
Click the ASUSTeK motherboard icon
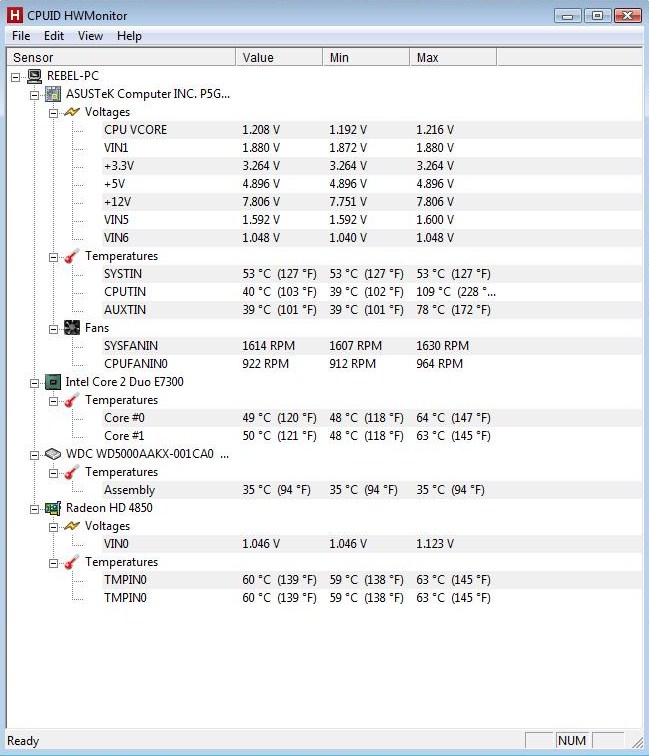53,94
